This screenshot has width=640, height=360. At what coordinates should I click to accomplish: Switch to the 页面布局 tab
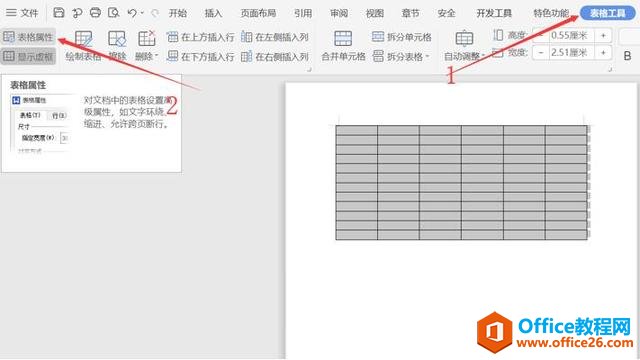coord(258,13)
